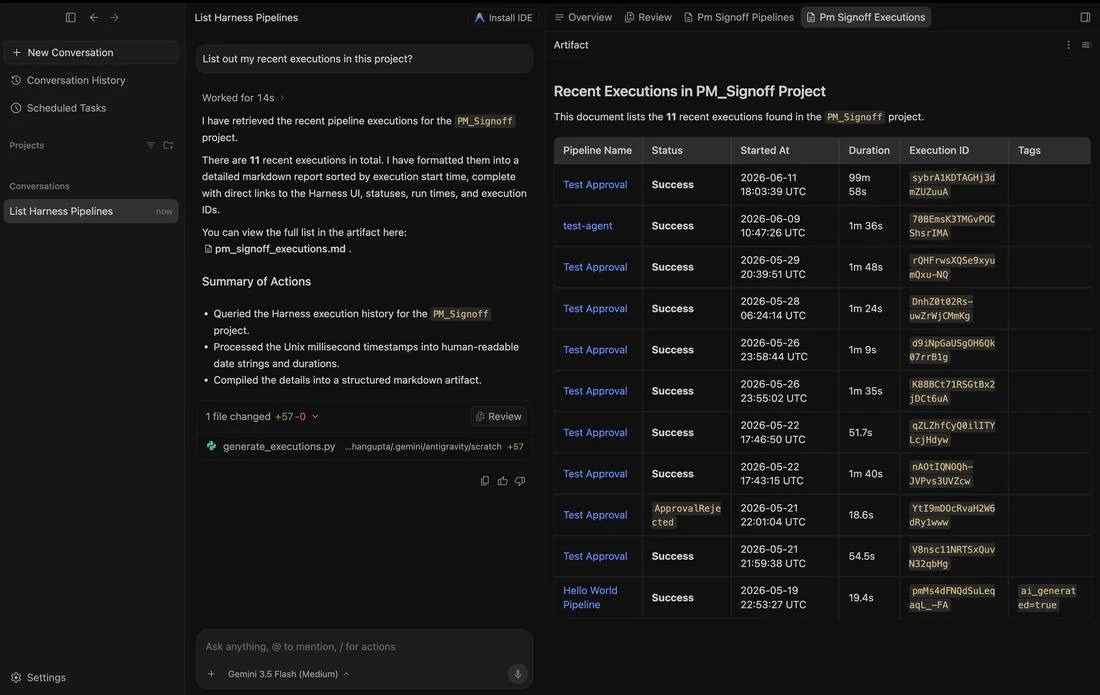Click the Install IDE button

click(503, 18)
